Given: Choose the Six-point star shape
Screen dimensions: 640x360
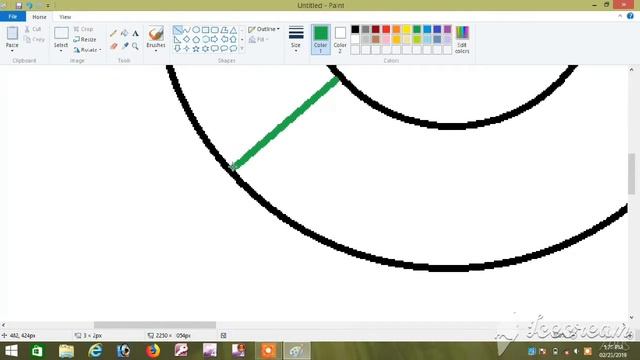Looking at the screenshot, I should (206, 49).
